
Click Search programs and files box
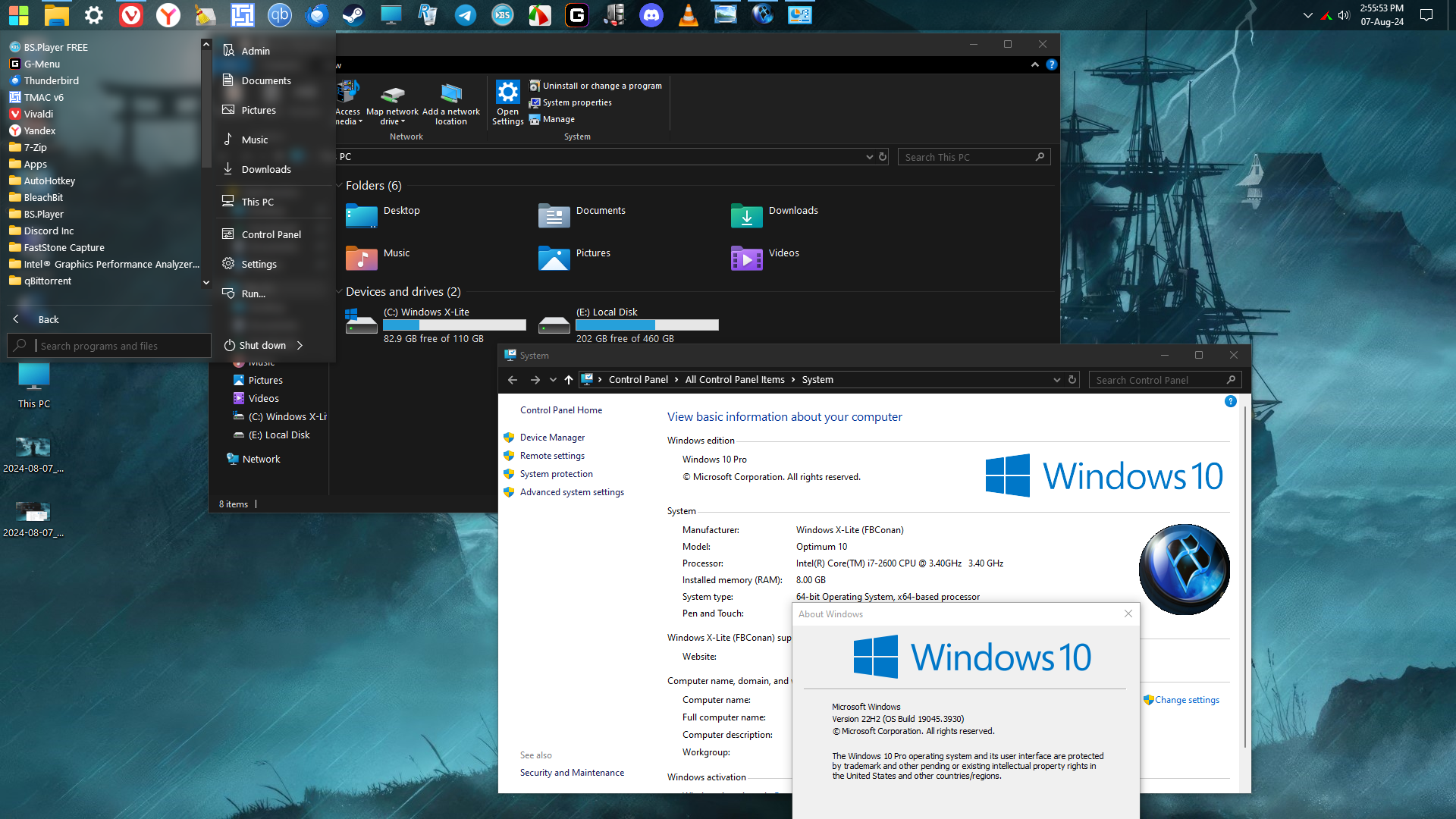pos(109,346)
